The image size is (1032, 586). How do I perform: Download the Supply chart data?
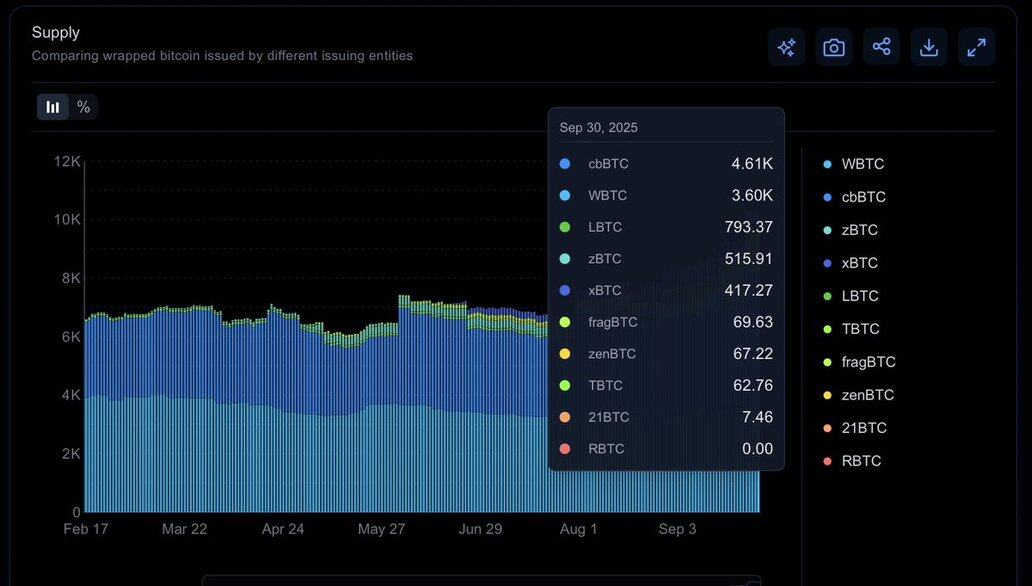(929, 47)
